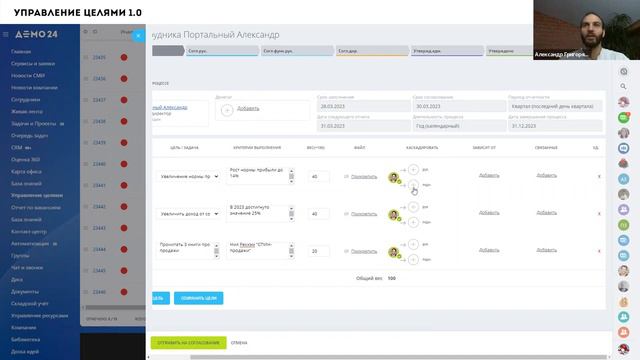Click the Утвержд.адм. approval stage
640x360 pixels.
click(x=447, y=51)
